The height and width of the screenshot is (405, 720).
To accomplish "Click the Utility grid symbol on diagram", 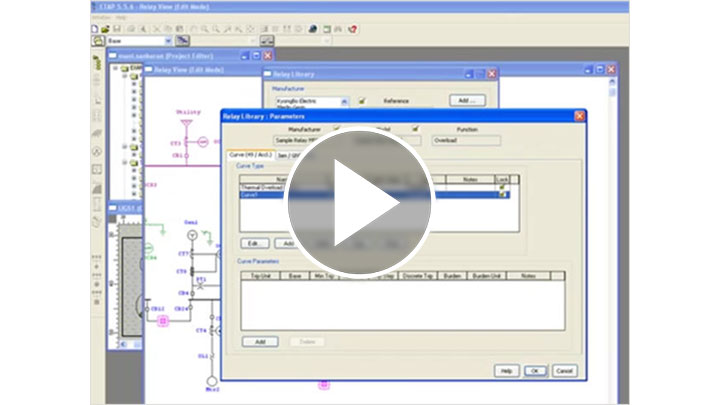I will [188, 125].
